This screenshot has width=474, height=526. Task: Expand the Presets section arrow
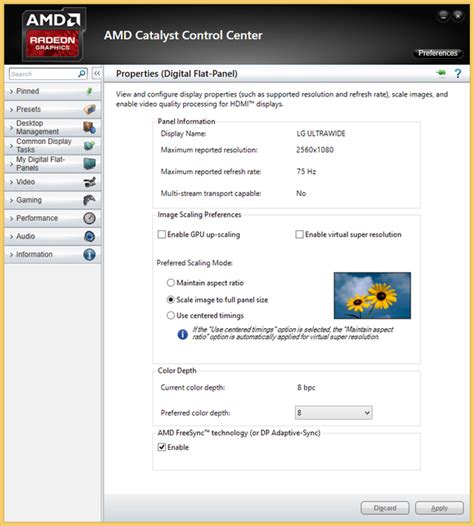pyautogui.click(x=11, y=110)
